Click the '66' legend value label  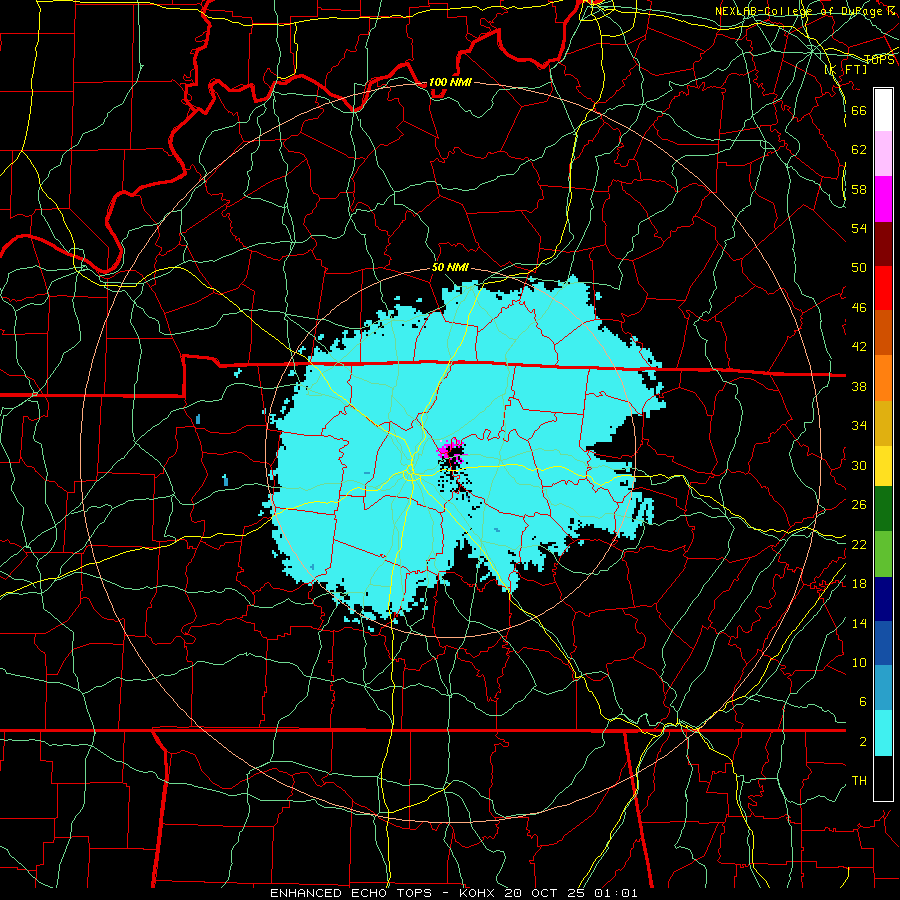coord(859,111)
